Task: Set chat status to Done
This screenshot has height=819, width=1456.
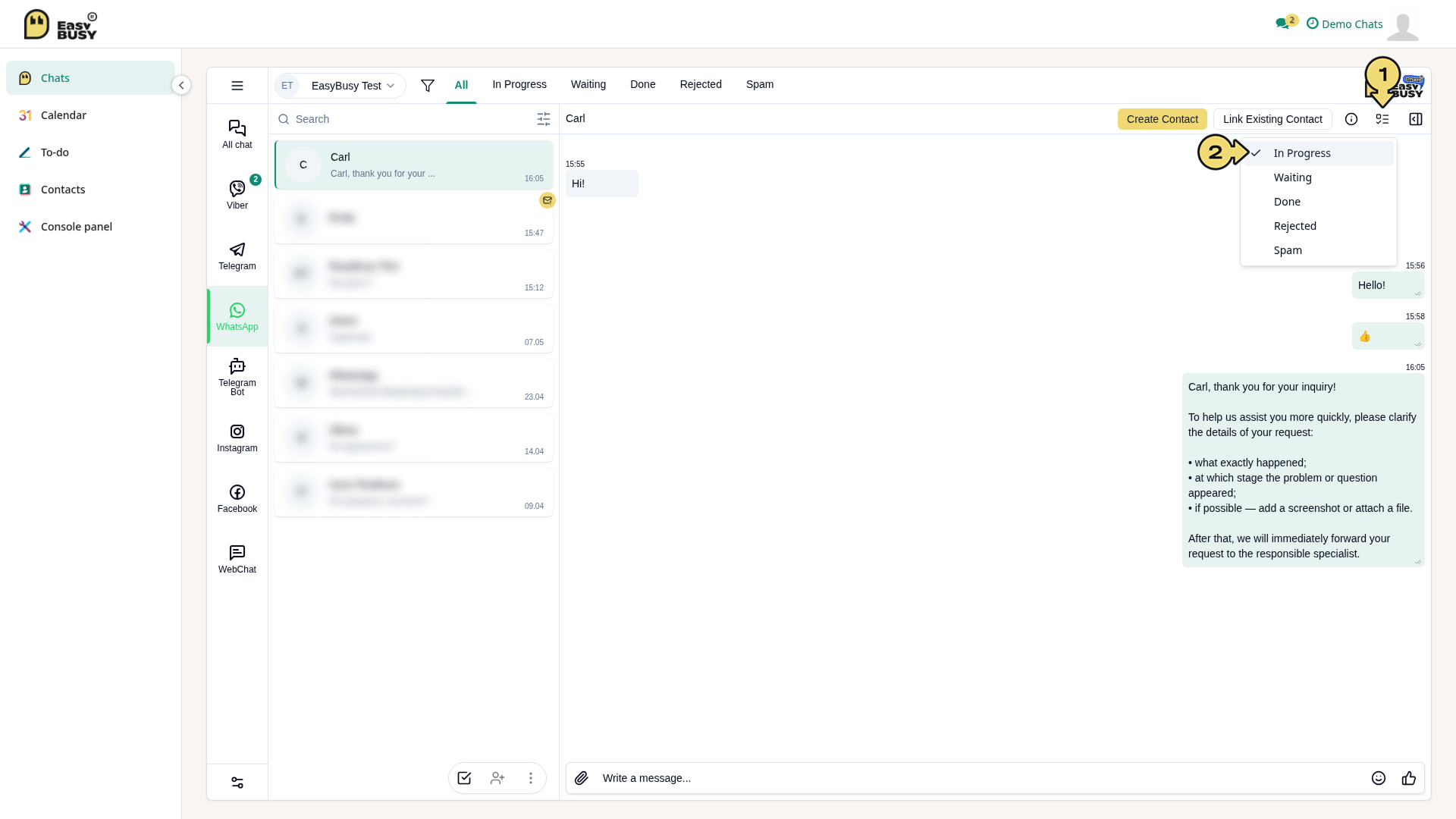Action: click(x=1318, y=202)
